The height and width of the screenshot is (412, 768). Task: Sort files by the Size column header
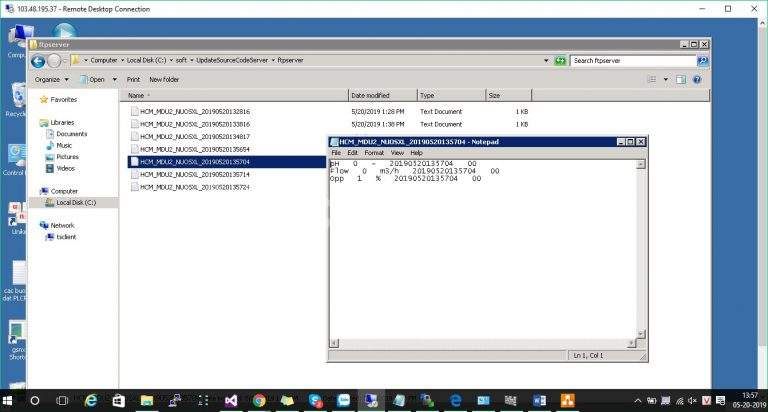click(x=508, y=96)
